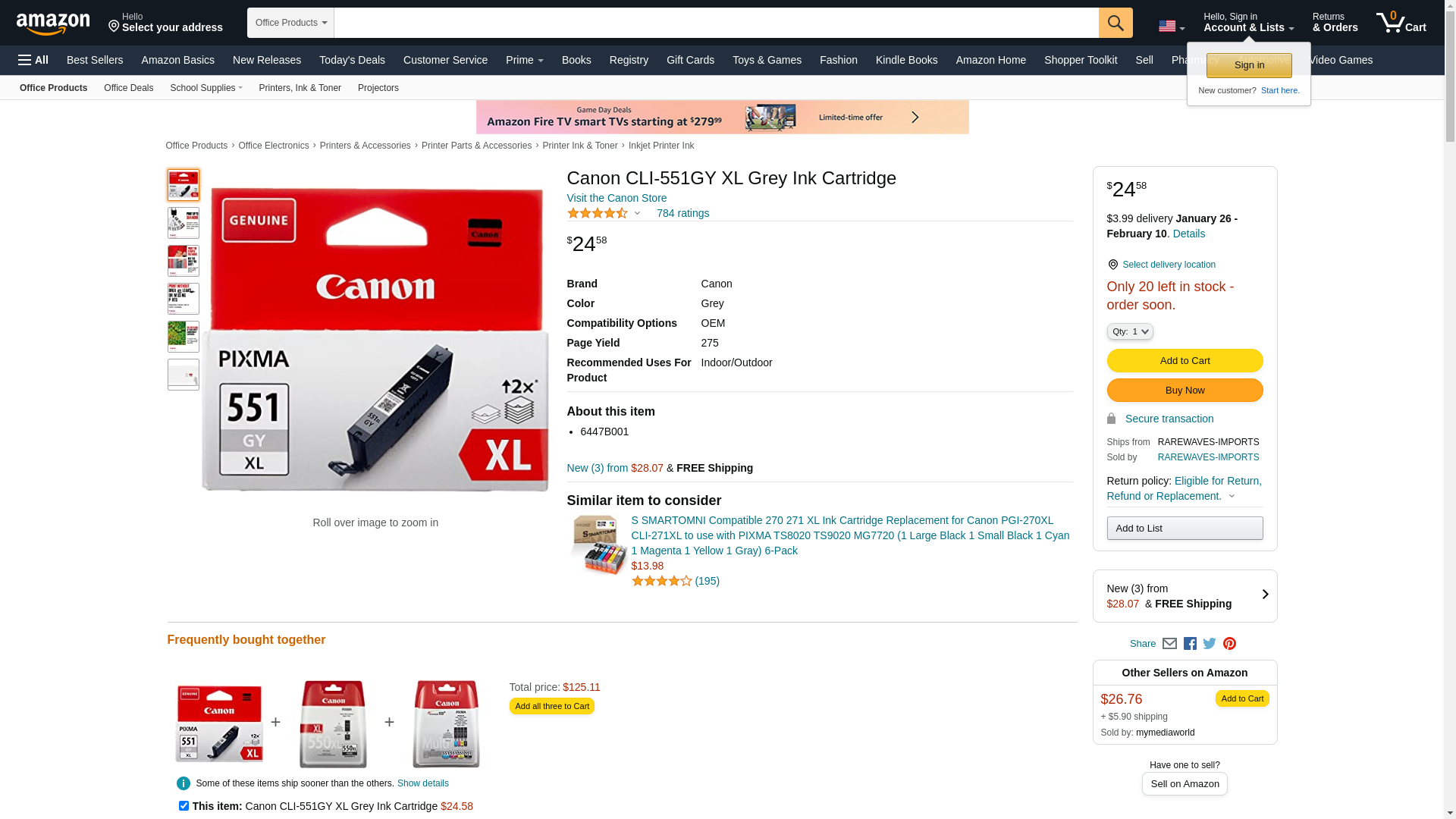Open the All hamburger menu
Screen dimensions: 1456x819
pos(33,60)
